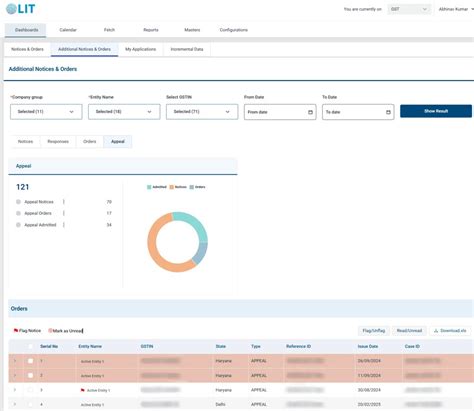Viewport: 474px width, 411px height.
Task: Click the Mark as Unread icon
Action: pos(50,331)
